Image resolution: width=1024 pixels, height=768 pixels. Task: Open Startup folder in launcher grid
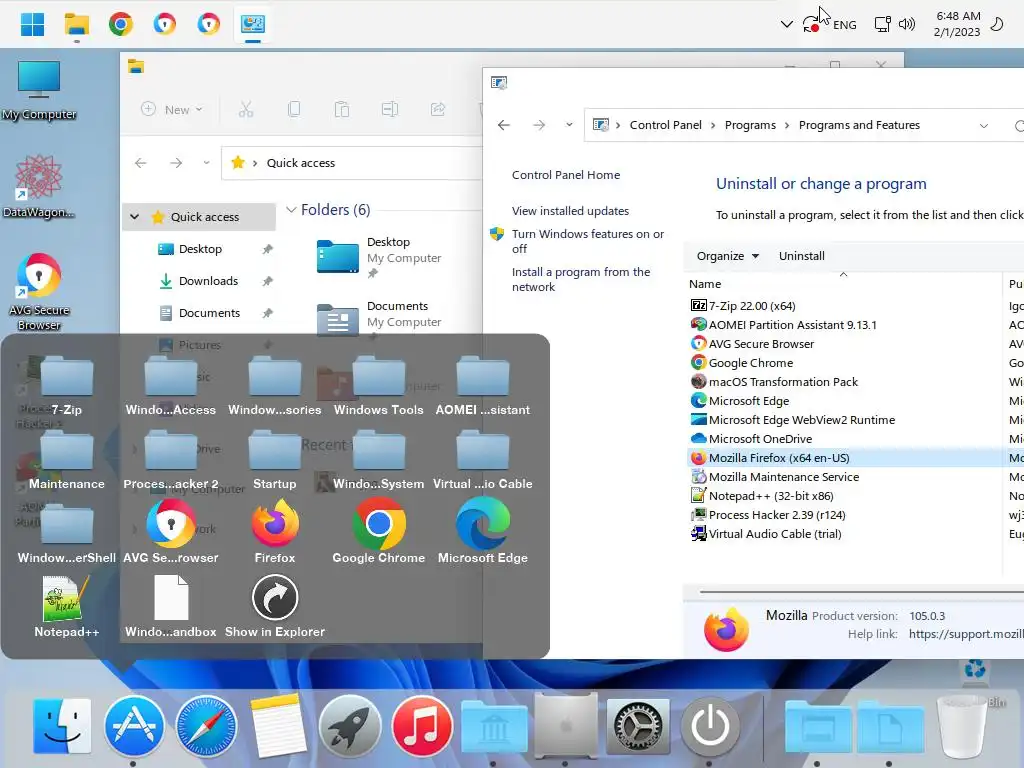point(275,459)
